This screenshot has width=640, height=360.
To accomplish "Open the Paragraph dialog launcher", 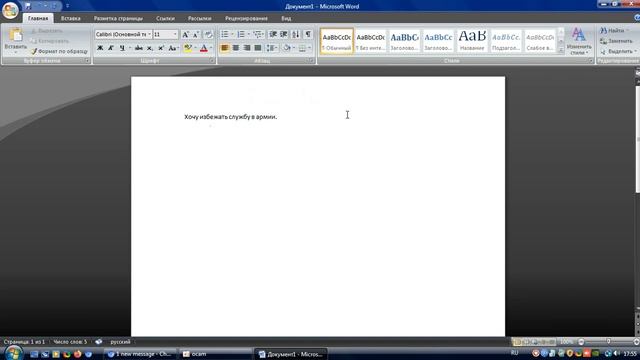I will 311,61.
